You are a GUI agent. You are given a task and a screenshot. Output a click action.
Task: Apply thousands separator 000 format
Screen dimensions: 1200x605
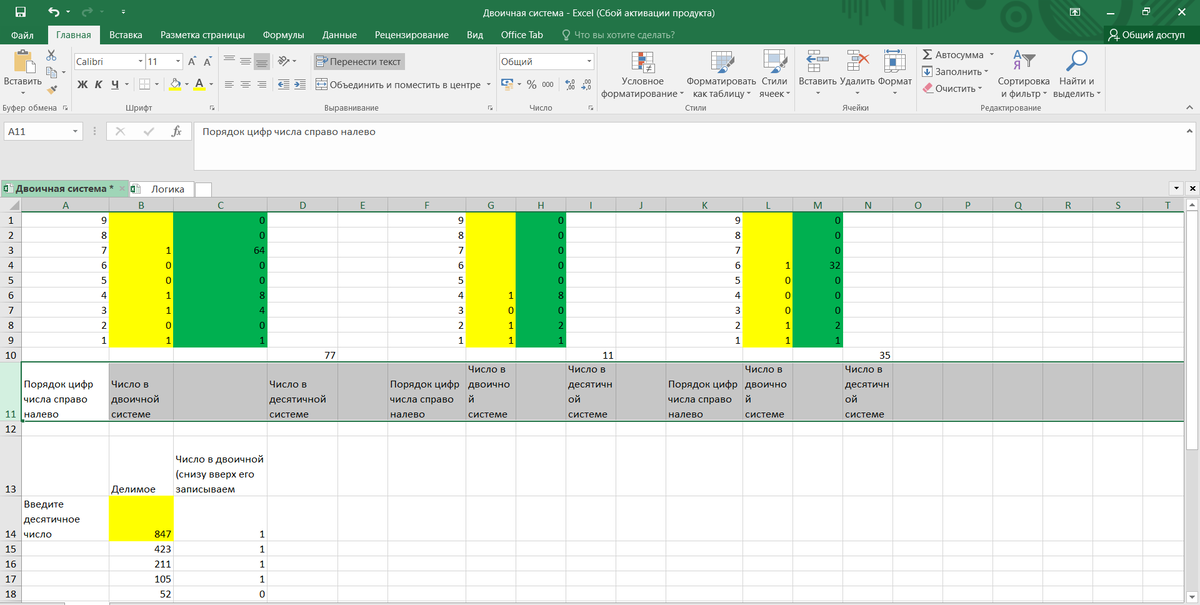pyautogui.click(x=548, y=84)
